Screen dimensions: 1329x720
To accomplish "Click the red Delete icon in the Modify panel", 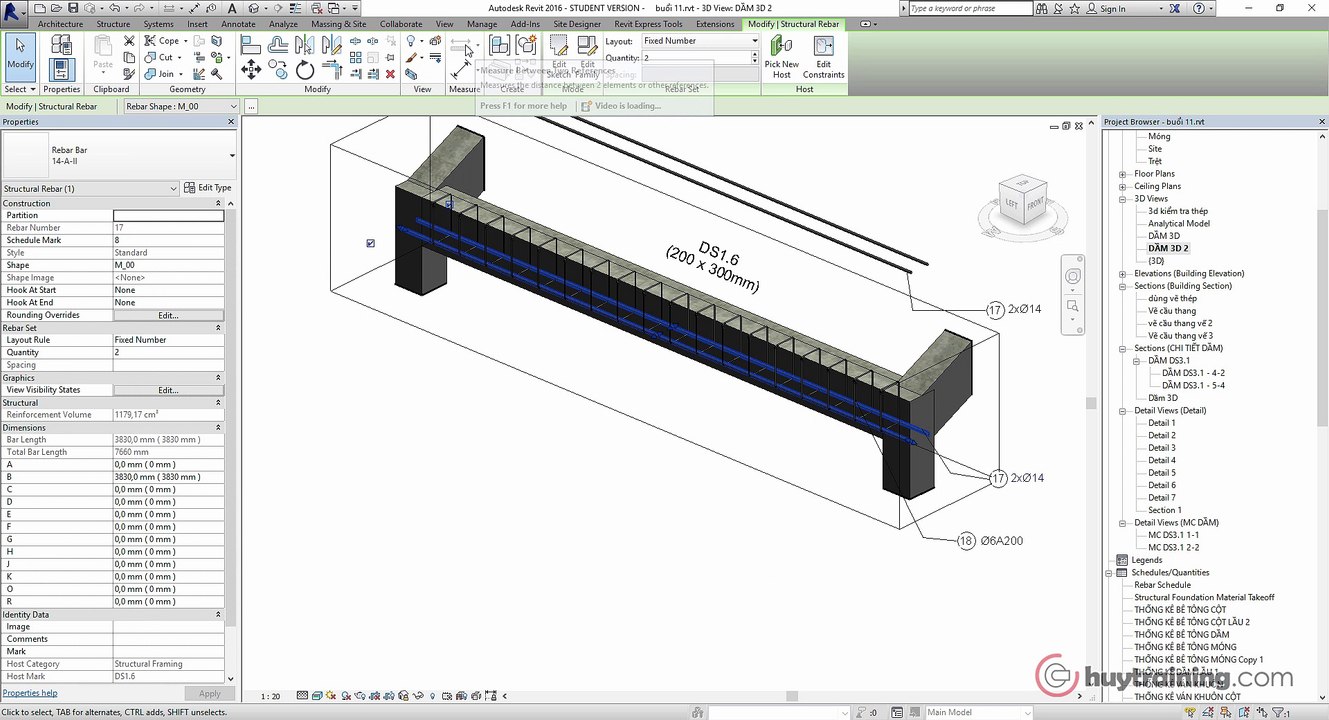I will (x=390, y=74).
